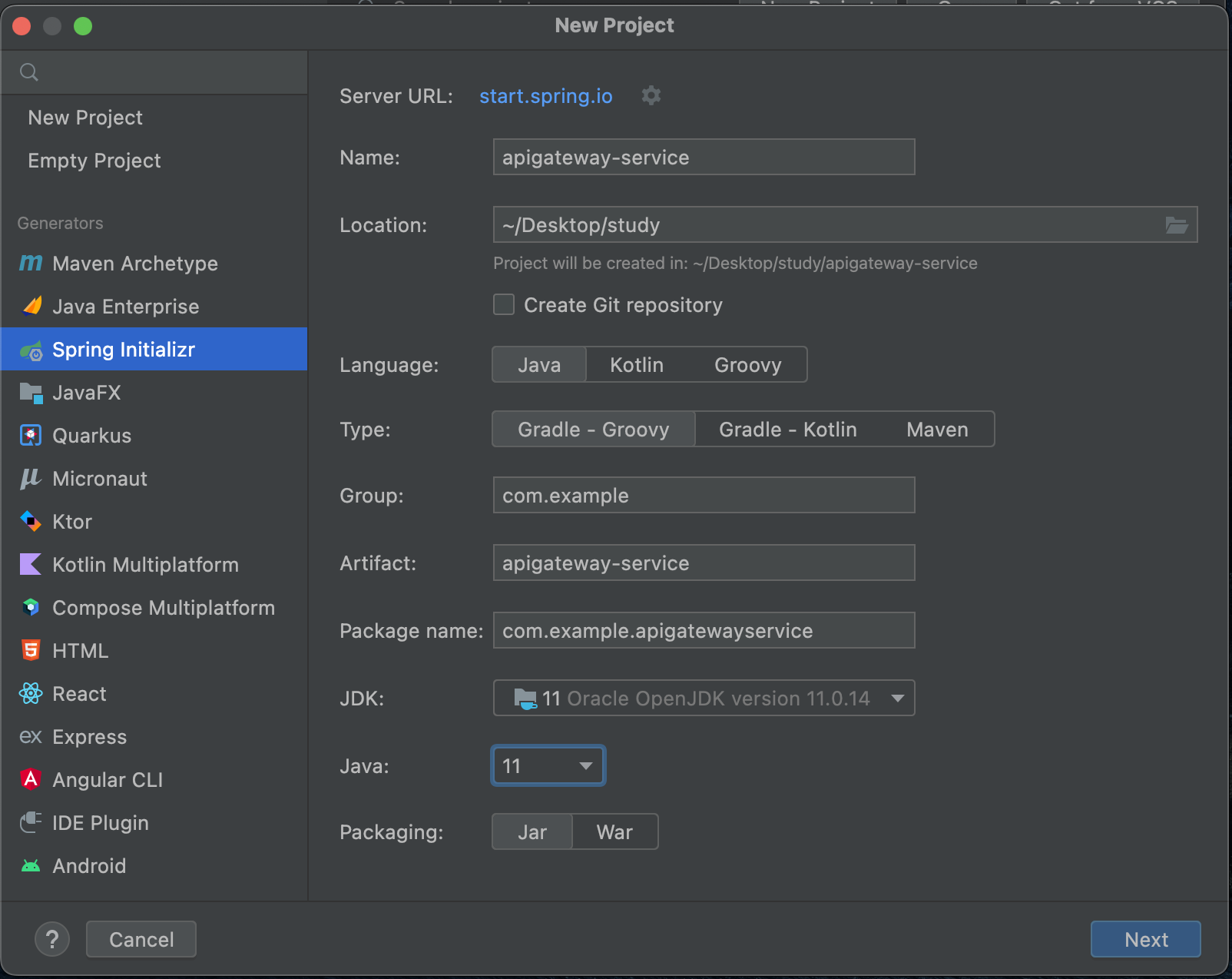Click the generator search field
Viewport: 1232px width, 979px height.
[x=154, y=72]
